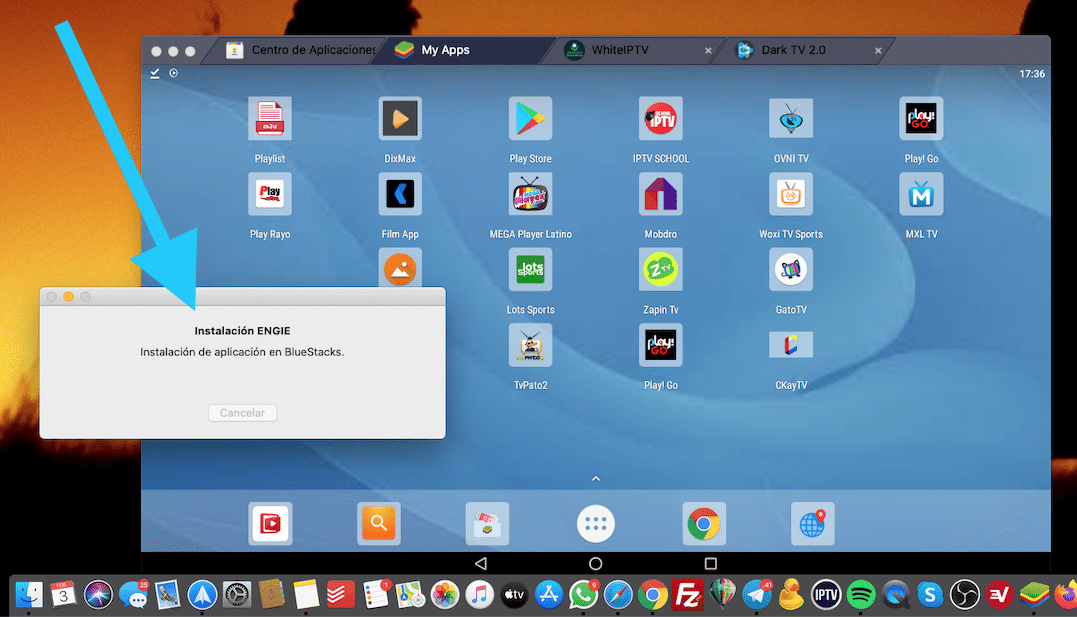This screenshot has height=617, width=1077.
Task: Open OVNI TV
Action: coord(790,117)
